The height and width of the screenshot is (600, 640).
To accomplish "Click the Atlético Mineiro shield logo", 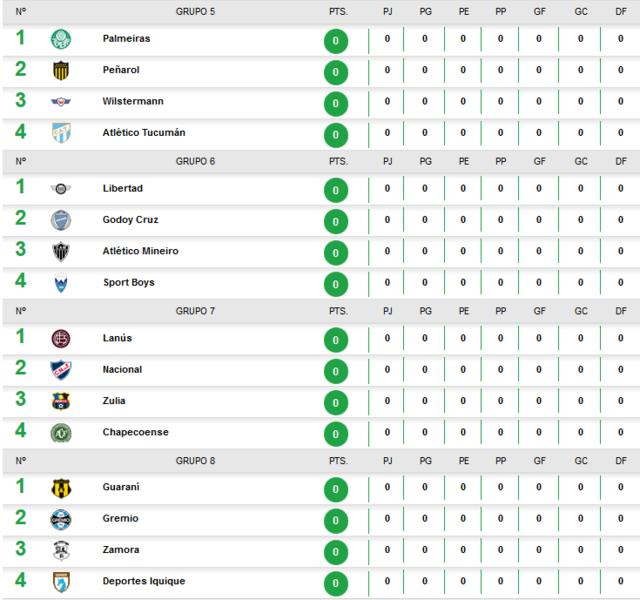I will [x=61, y=251].
